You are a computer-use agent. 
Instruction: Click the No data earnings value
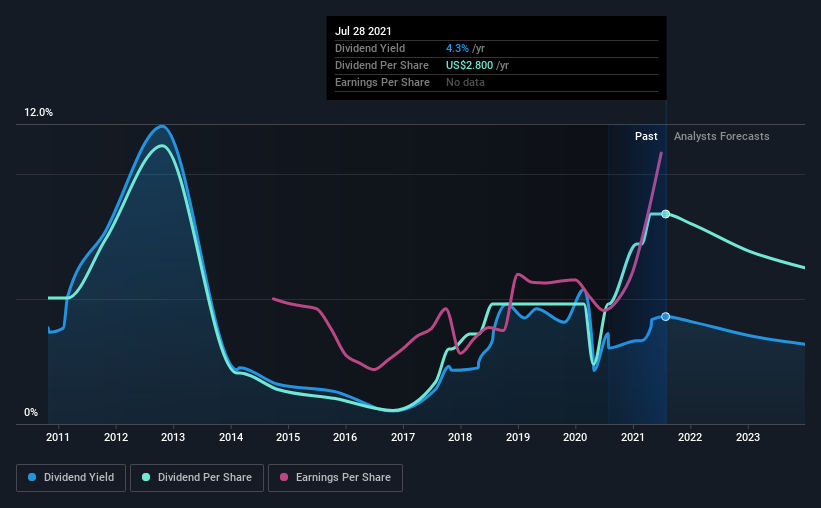point(465,82)
